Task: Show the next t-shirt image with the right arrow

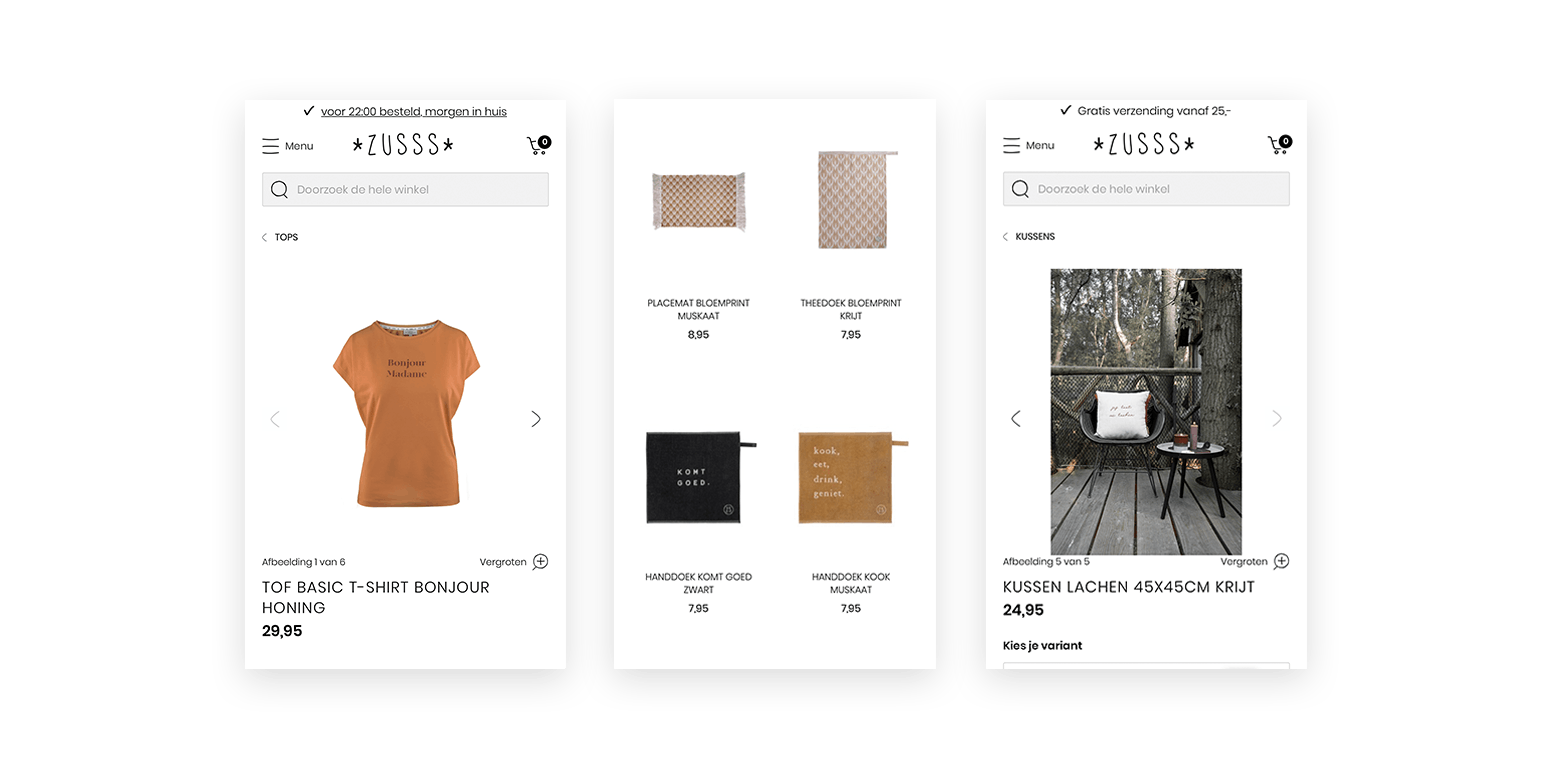Action: tap(536, 419)
